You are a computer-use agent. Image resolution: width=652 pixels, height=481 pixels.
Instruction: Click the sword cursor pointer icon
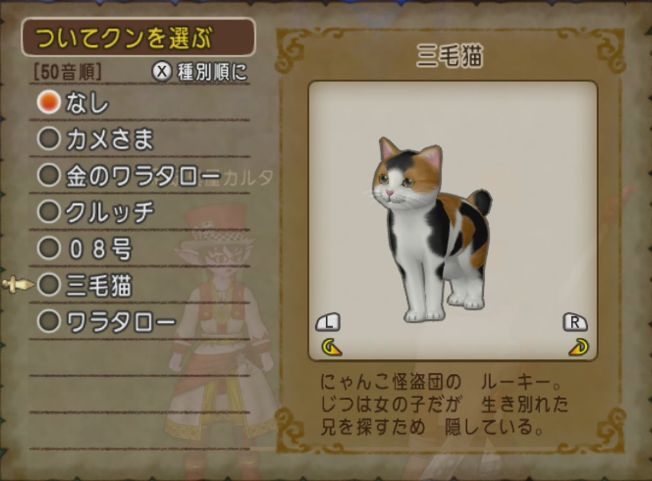coord(17,284)
